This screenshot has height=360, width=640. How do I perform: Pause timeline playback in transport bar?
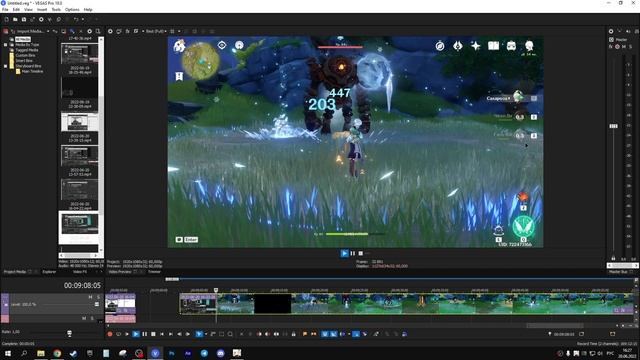[144, 334]
